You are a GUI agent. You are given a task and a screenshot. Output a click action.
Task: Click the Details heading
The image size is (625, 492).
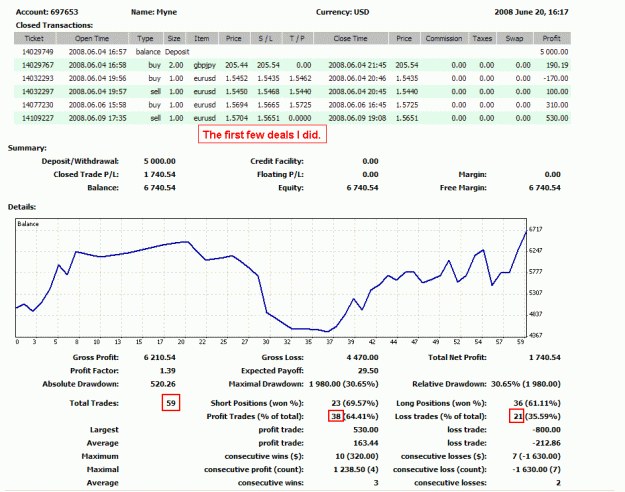click(x=22, y=207)
